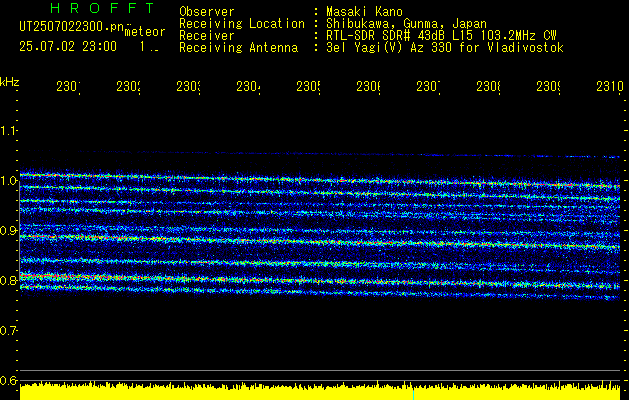This screenshot has height=400, width=629.
Task: Click the 2304 time axis marker
Action: click(x=248, y=86)
